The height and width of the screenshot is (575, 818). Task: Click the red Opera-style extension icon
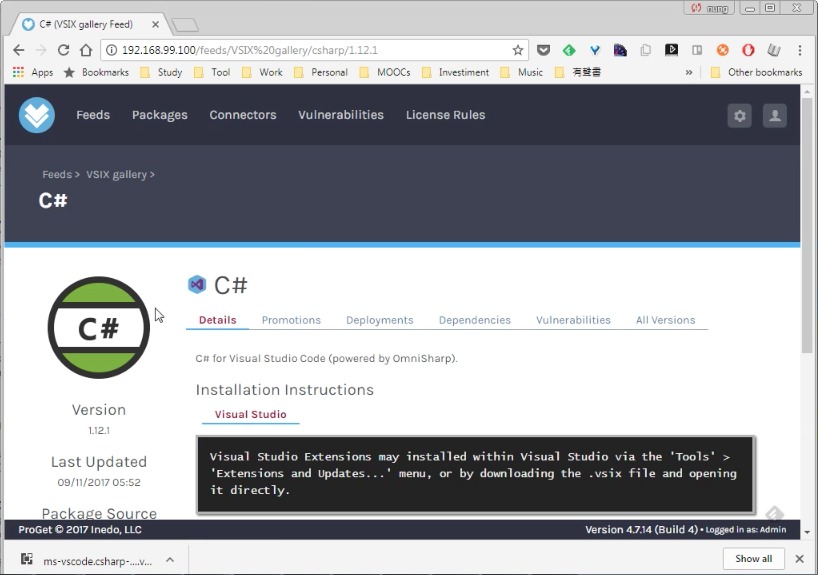click(748, 50)
